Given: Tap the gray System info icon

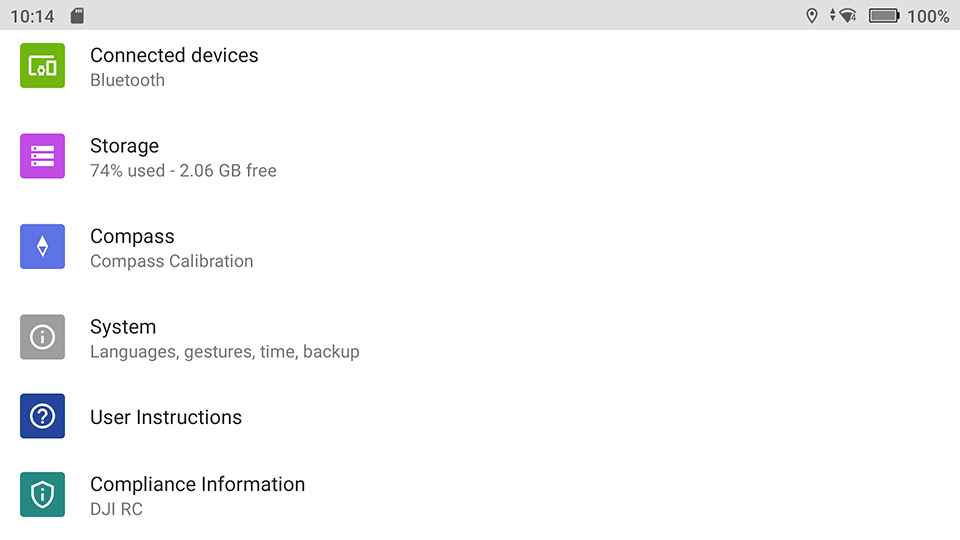Looking at the screenshot, I should point(42,337).
